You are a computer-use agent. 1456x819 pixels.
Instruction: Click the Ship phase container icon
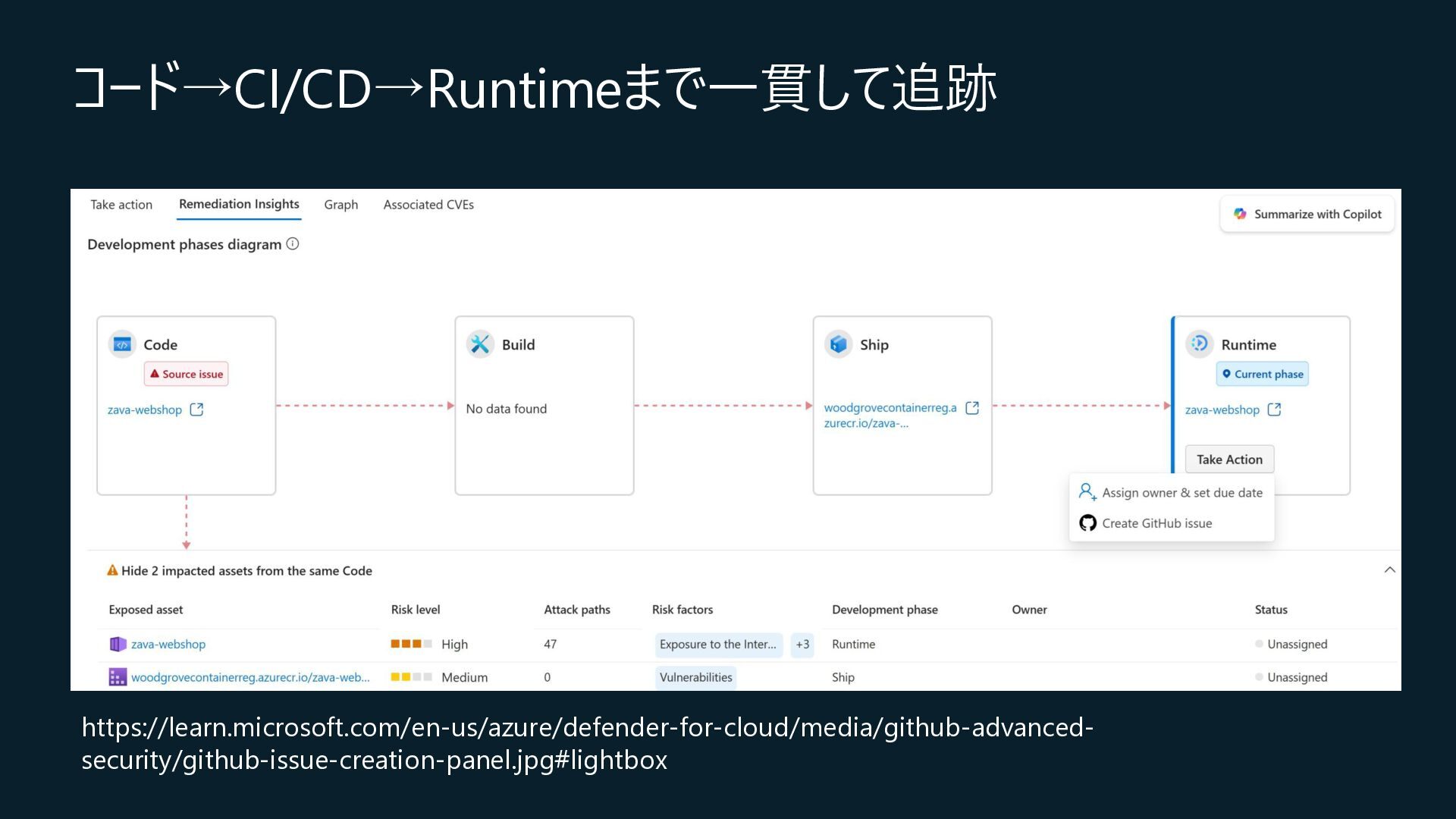pyautogui.click(x=838, y=344)
